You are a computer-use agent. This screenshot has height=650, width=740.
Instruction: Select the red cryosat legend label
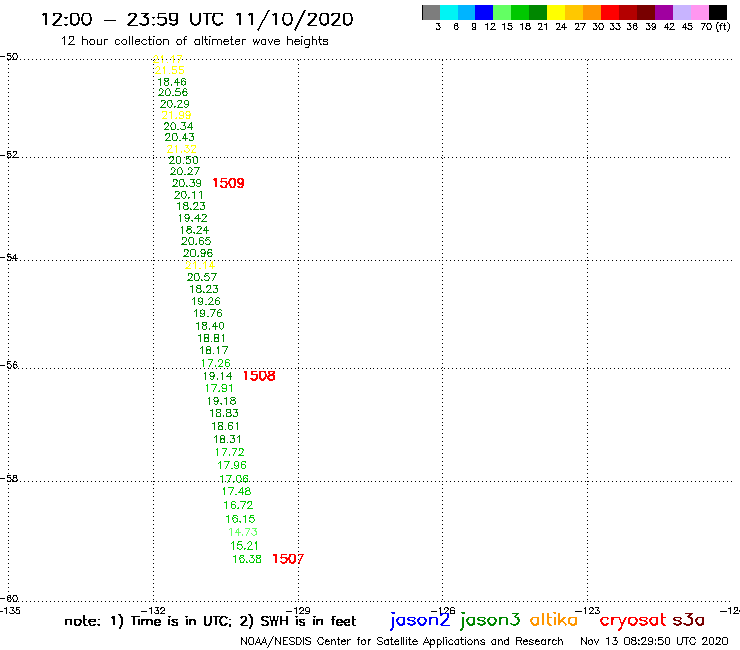pos(633,620)
